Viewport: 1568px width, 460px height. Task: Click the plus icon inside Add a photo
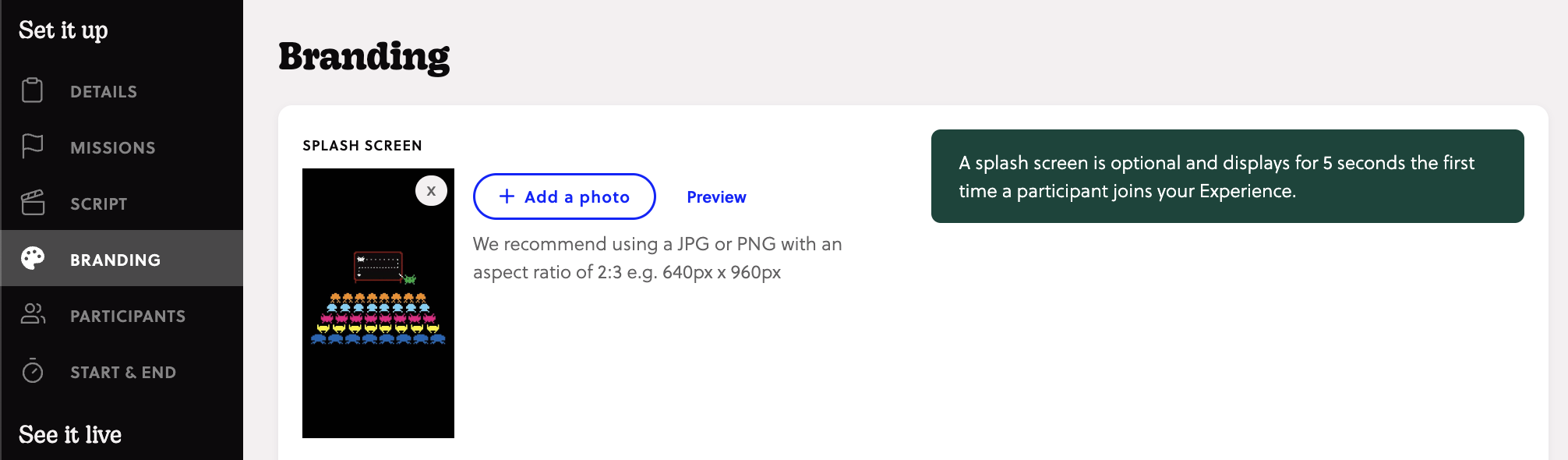pos(507,196)
